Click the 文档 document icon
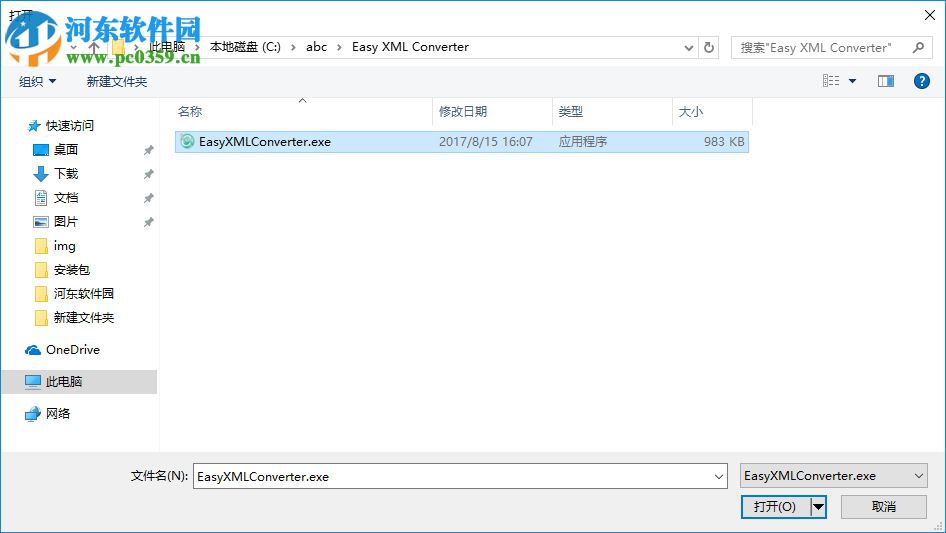This screenshot has height=533, width=946. [40, 198]
